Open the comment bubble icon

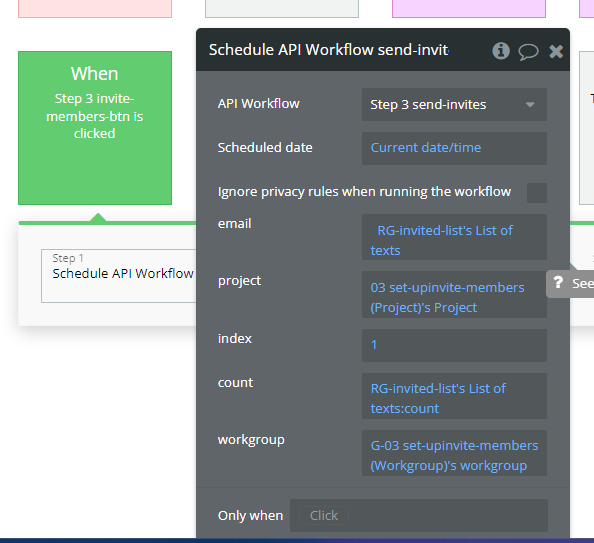528,52
